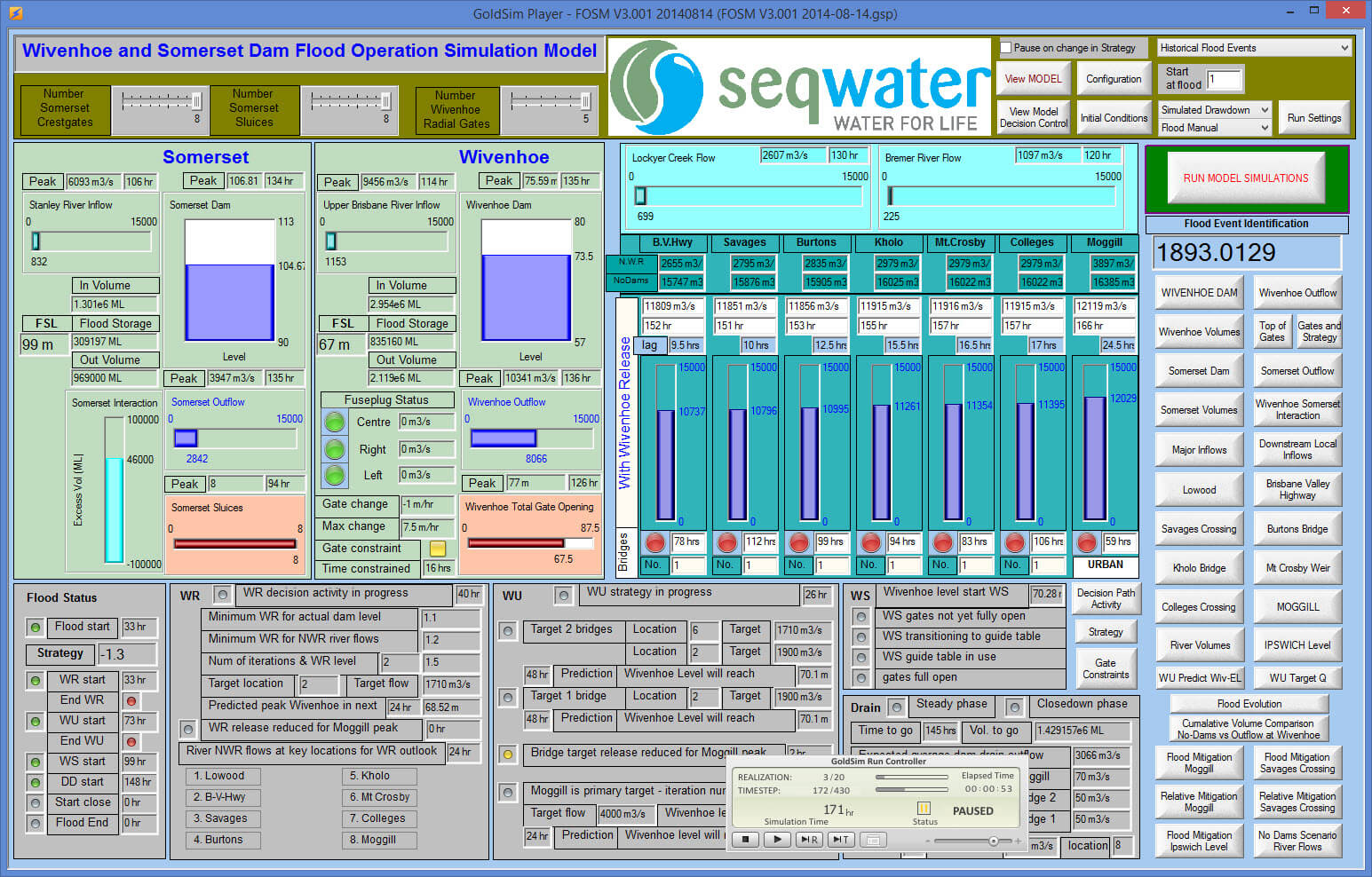Step to next realization (R) button
Image resolution: width=1372 pixels, height=877 pixels.
(808, 839)
